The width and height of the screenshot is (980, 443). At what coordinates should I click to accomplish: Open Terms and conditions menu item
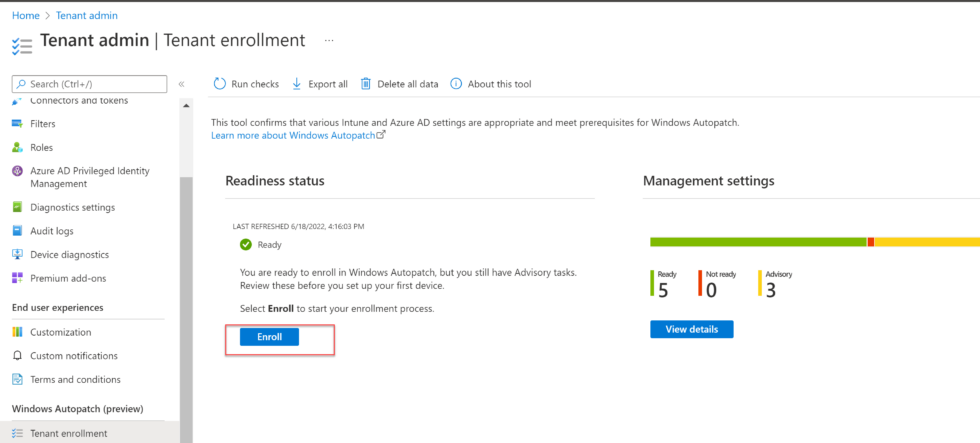coord(76,379)
